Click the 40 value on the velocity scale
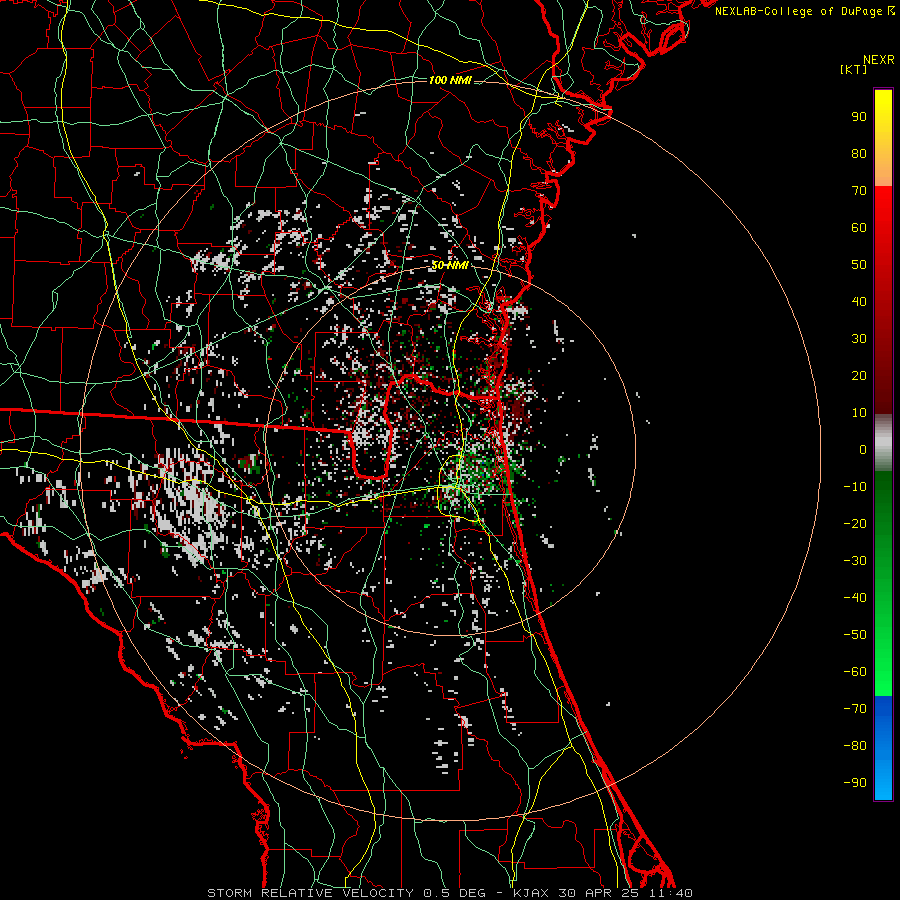The height and width of the screenshot is (900, 900). click(x=859, y=301)
